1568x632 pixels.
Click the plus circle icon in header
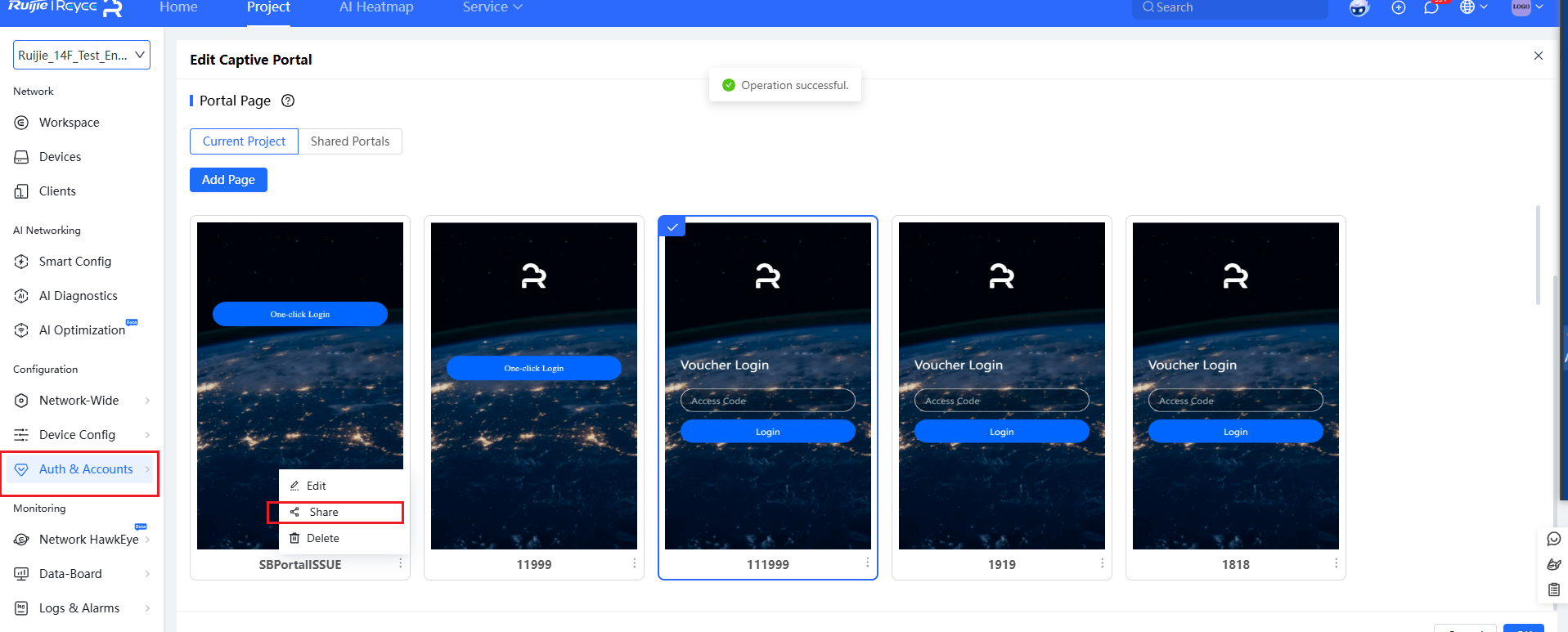pos(1399,7)
